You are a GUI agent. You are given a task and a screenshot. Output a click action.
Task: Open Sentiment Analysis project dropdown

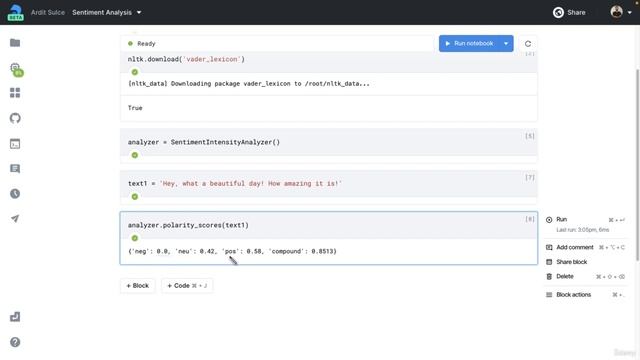[x=107, y=12]
